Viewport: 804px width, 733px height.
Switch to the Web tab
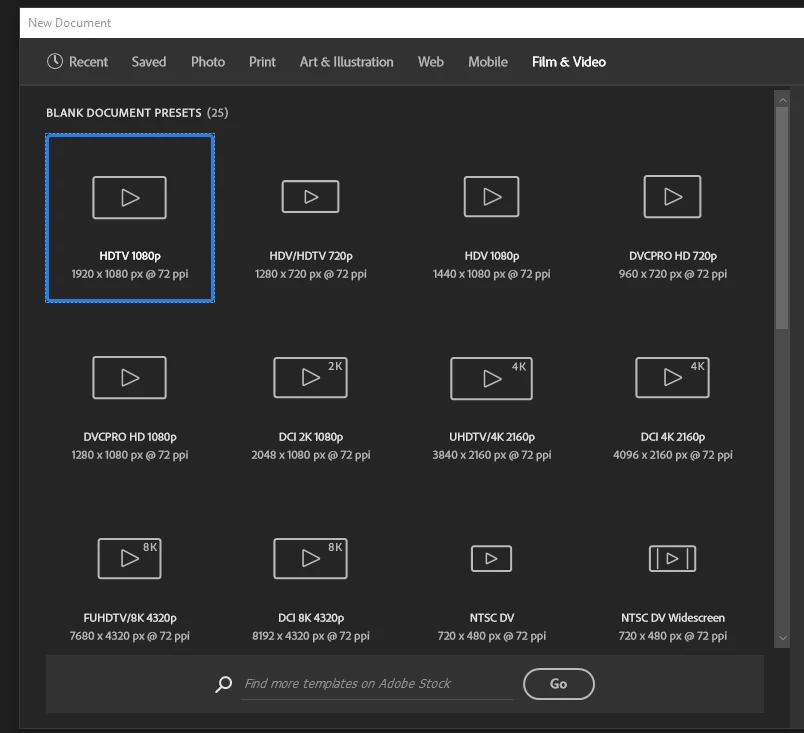431,62
